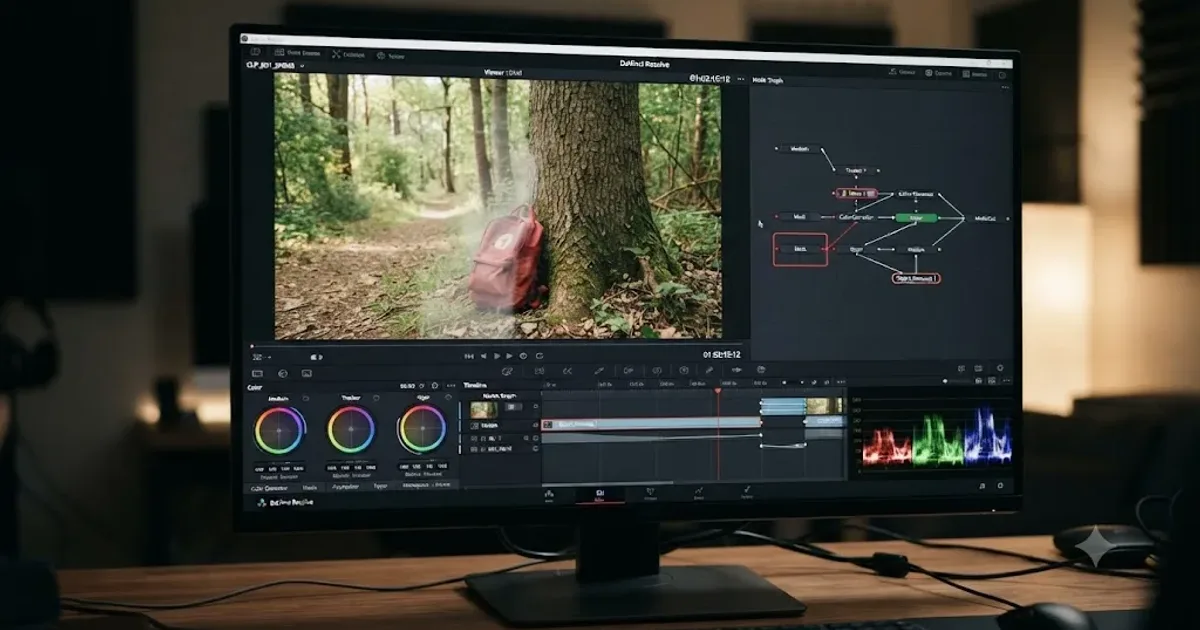
Task: Click the RGB parade scope display
Action: coord(935,435)
